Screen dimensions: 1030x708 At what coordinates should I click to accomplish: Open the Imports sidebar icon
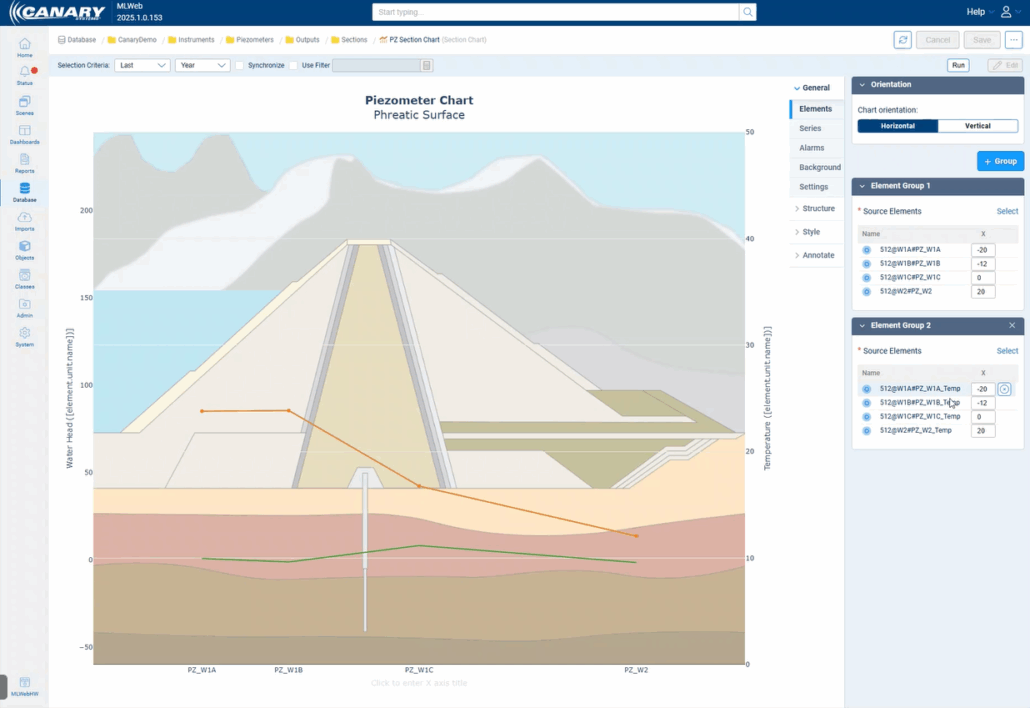[x=24, y=221]
